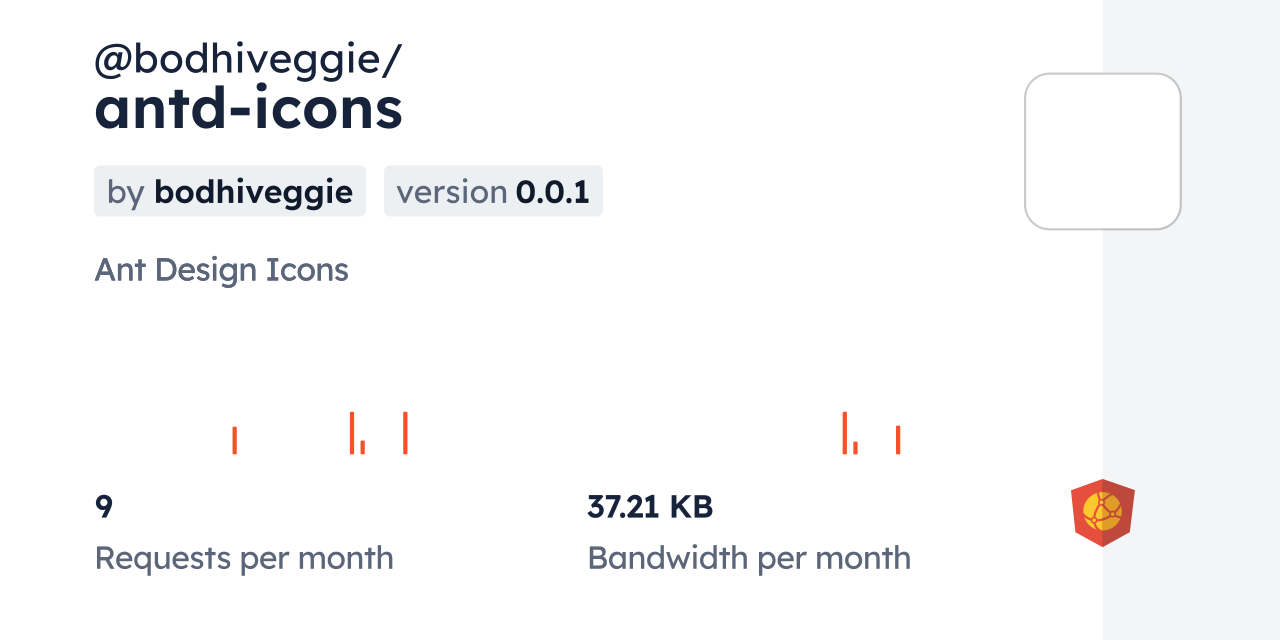Select the leftmost bar in requests chart

234,440
